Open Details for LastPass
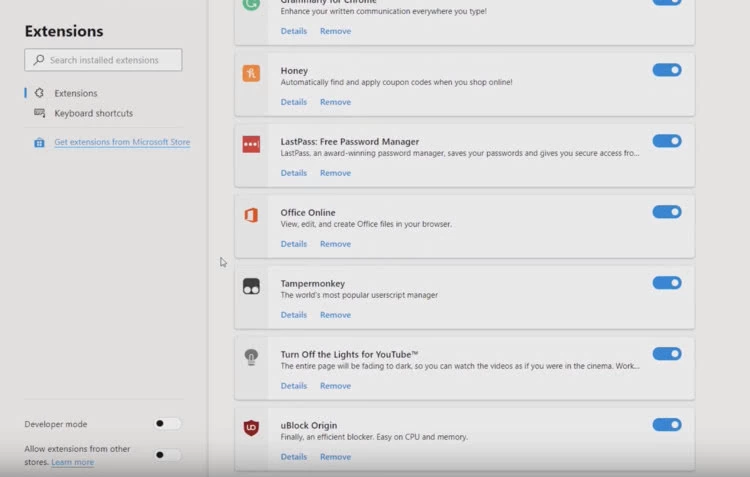Image resolution: width=750 pixels, height=477 pixels. coord(293,173)
